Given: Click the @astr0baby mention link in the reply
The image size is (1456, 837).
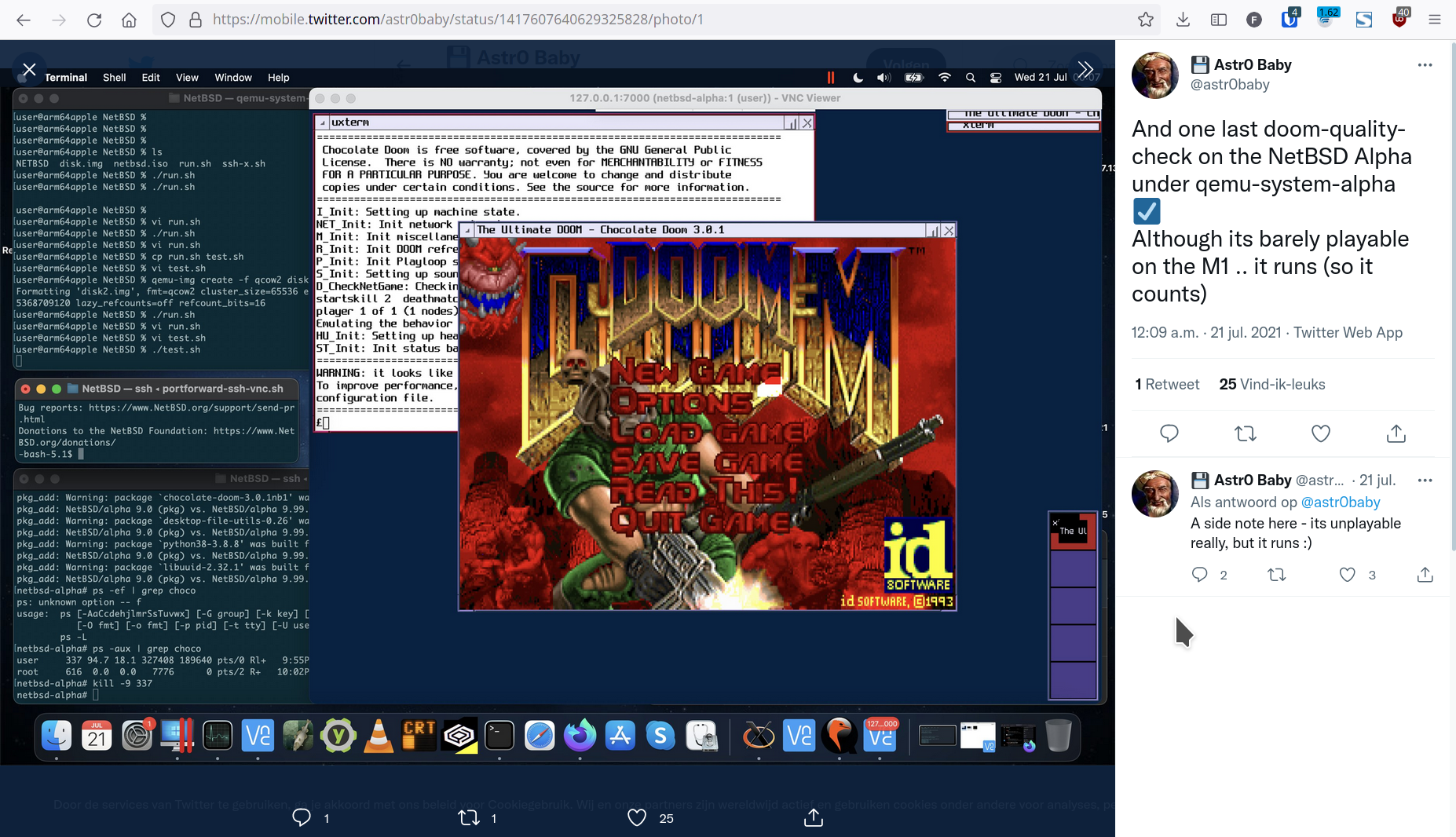Looking at the screenshot, I should (x=1341, y=502).
